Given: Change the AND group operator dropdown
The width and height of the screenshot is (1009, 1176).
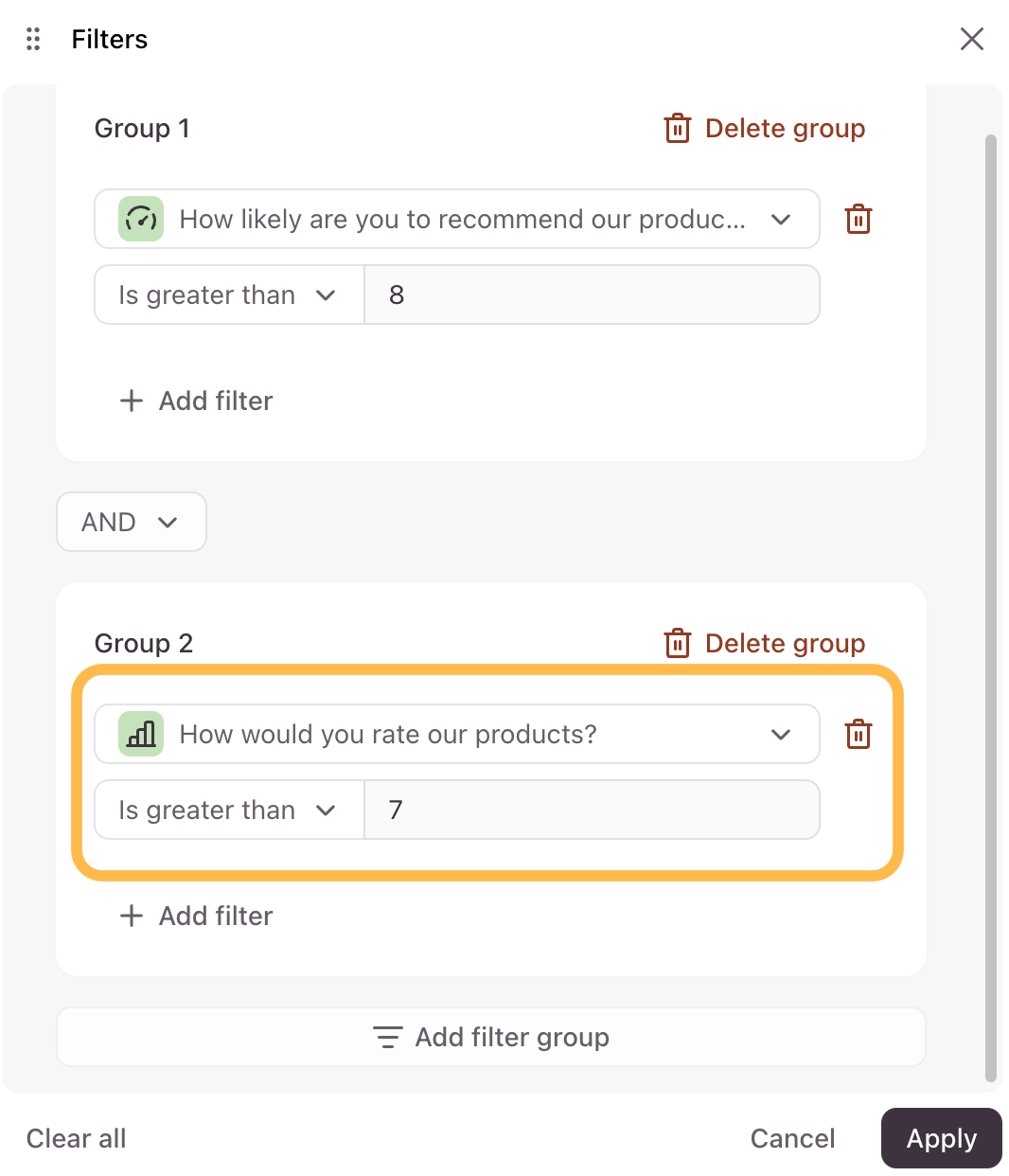Looking at the screenshot, I should pos(131,522).
